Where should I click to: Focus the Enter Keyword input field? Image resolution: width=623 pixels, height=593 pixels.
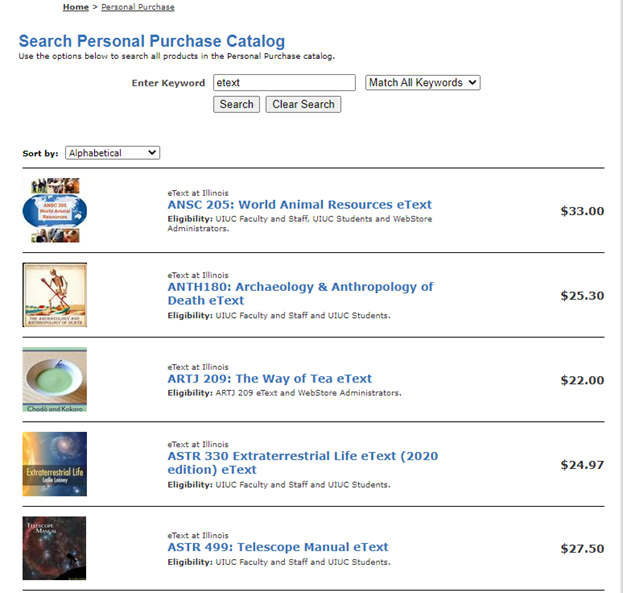click(x=284, y=83)
